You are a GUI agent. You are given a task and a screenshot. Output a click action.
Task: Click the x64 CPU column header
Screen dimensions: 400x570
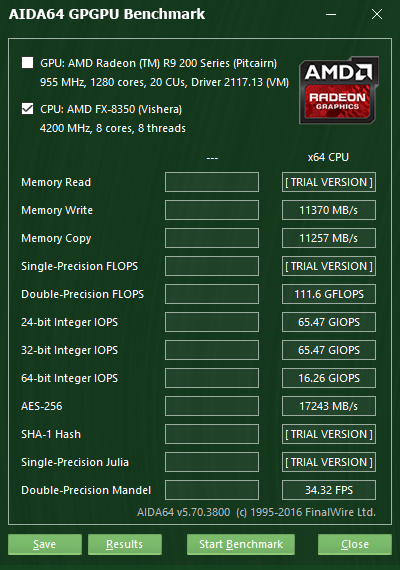tap(328, 157)
